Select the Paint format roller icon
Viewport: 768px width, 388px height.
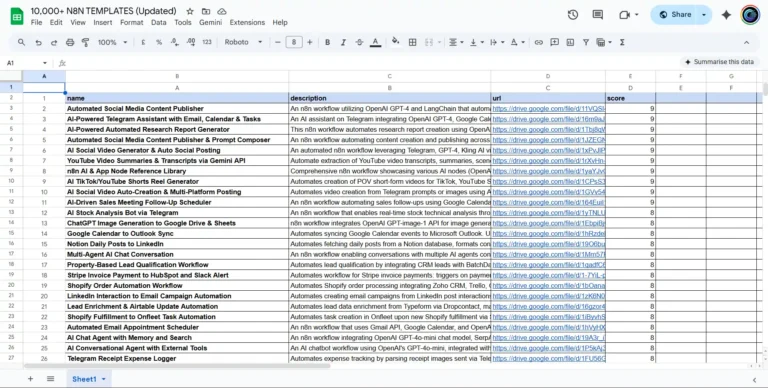(85, 43)
